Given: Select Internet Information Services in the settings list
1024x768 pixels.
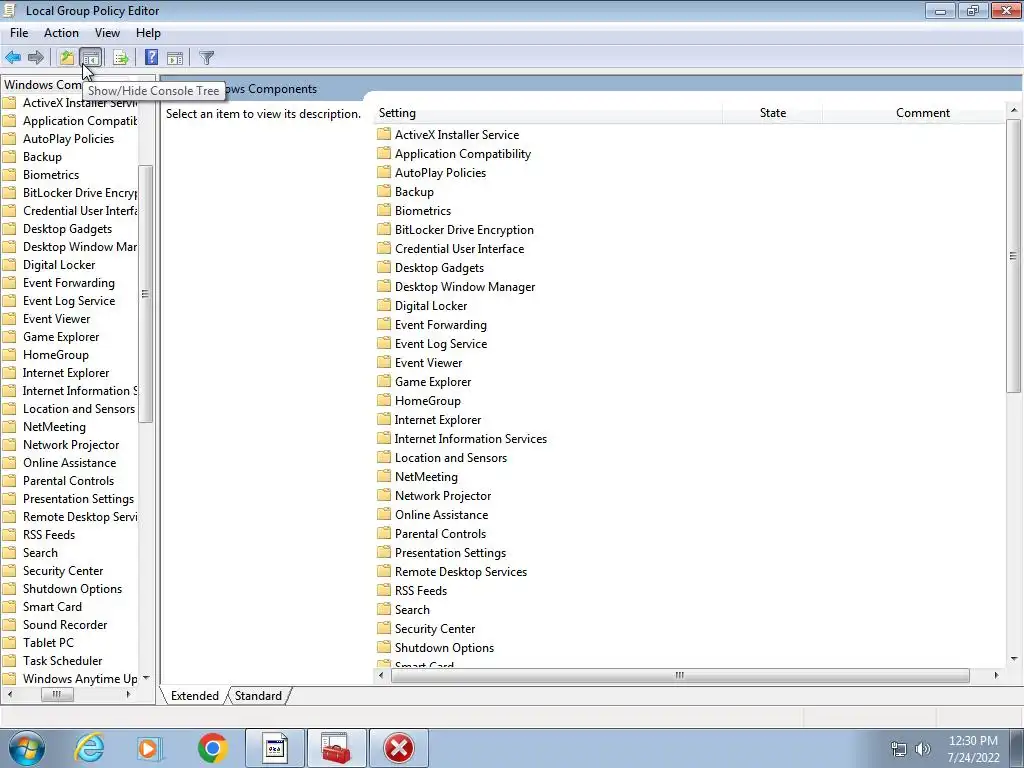Looking at the screenshot, I should pos(471,438).
